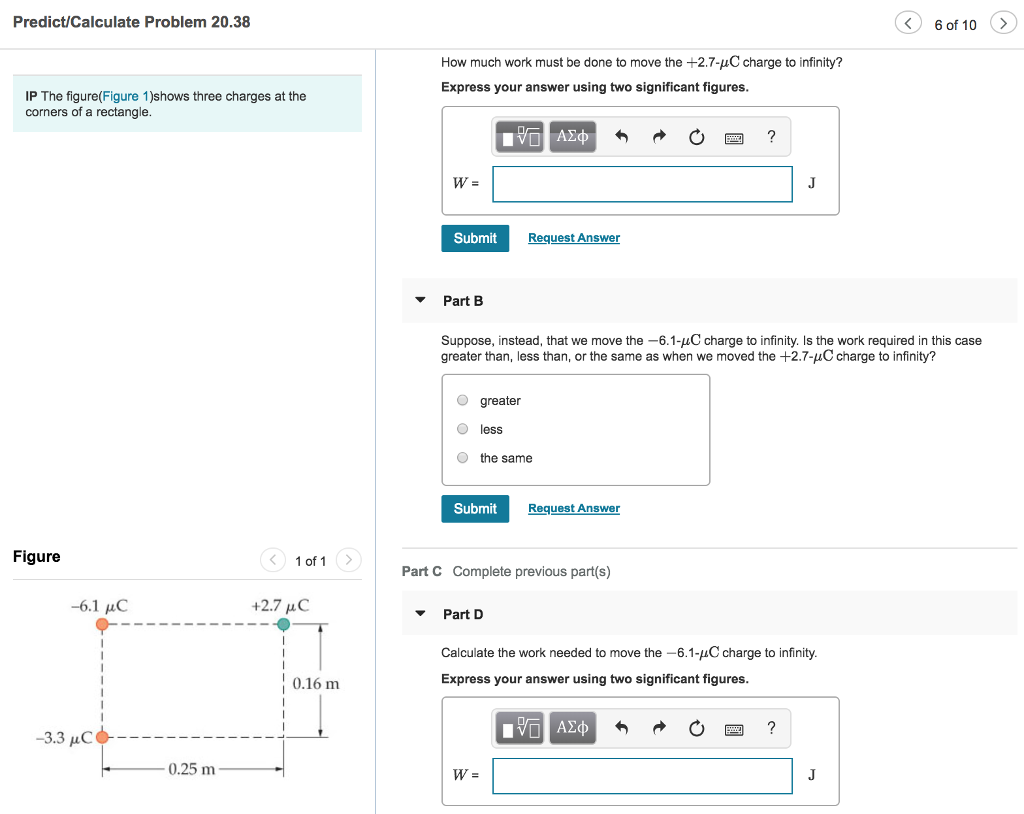Open the on-screen keyboard icon in Part A
Viewport: 1024px width, 814px height.
pyautogui.click(x=734, y=138)
